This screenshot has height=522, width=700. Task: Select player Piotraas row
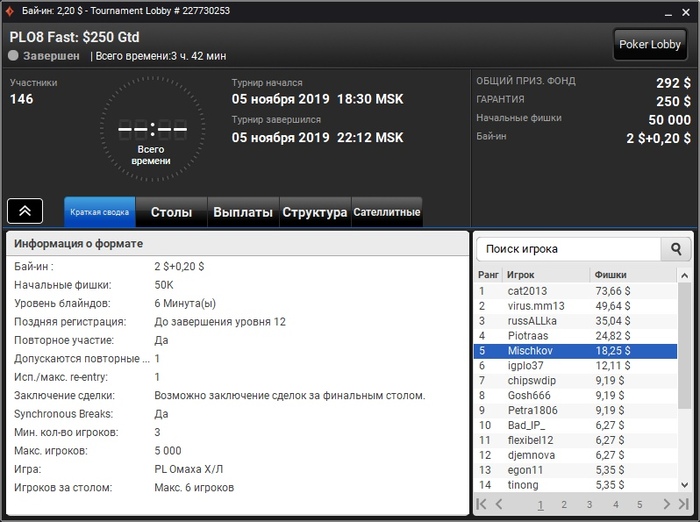tap(575, 336)
